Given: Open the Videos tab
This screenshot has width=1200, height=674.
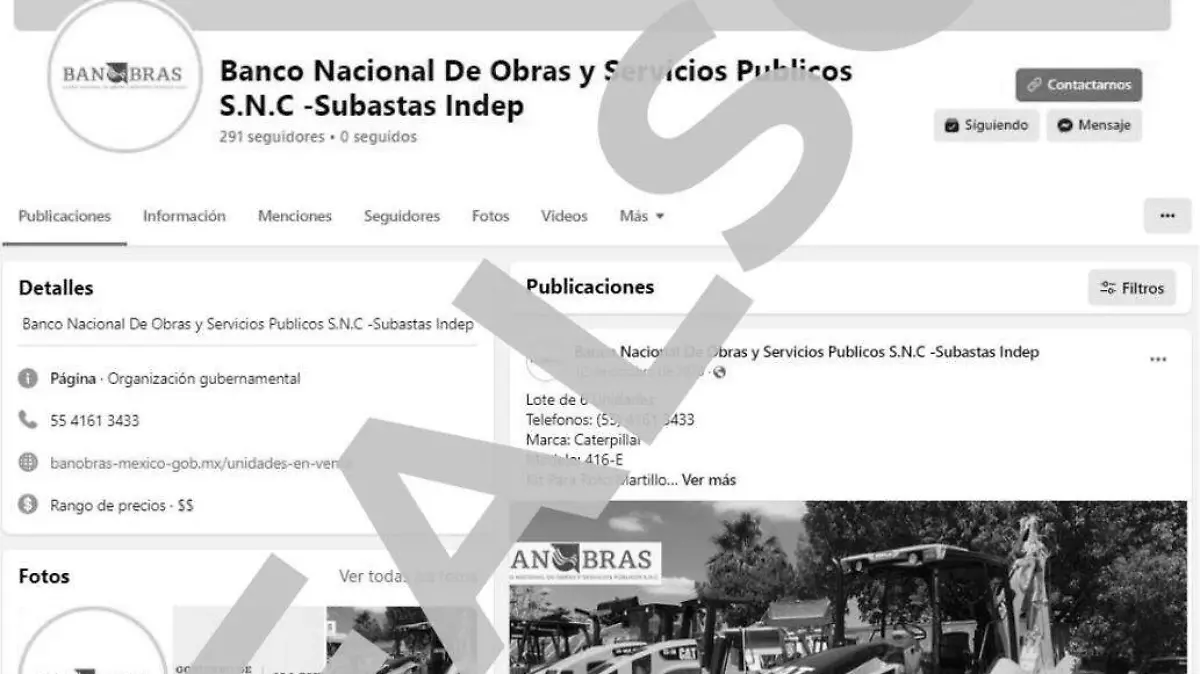Looking at the screenshot, I should point(565,216).
